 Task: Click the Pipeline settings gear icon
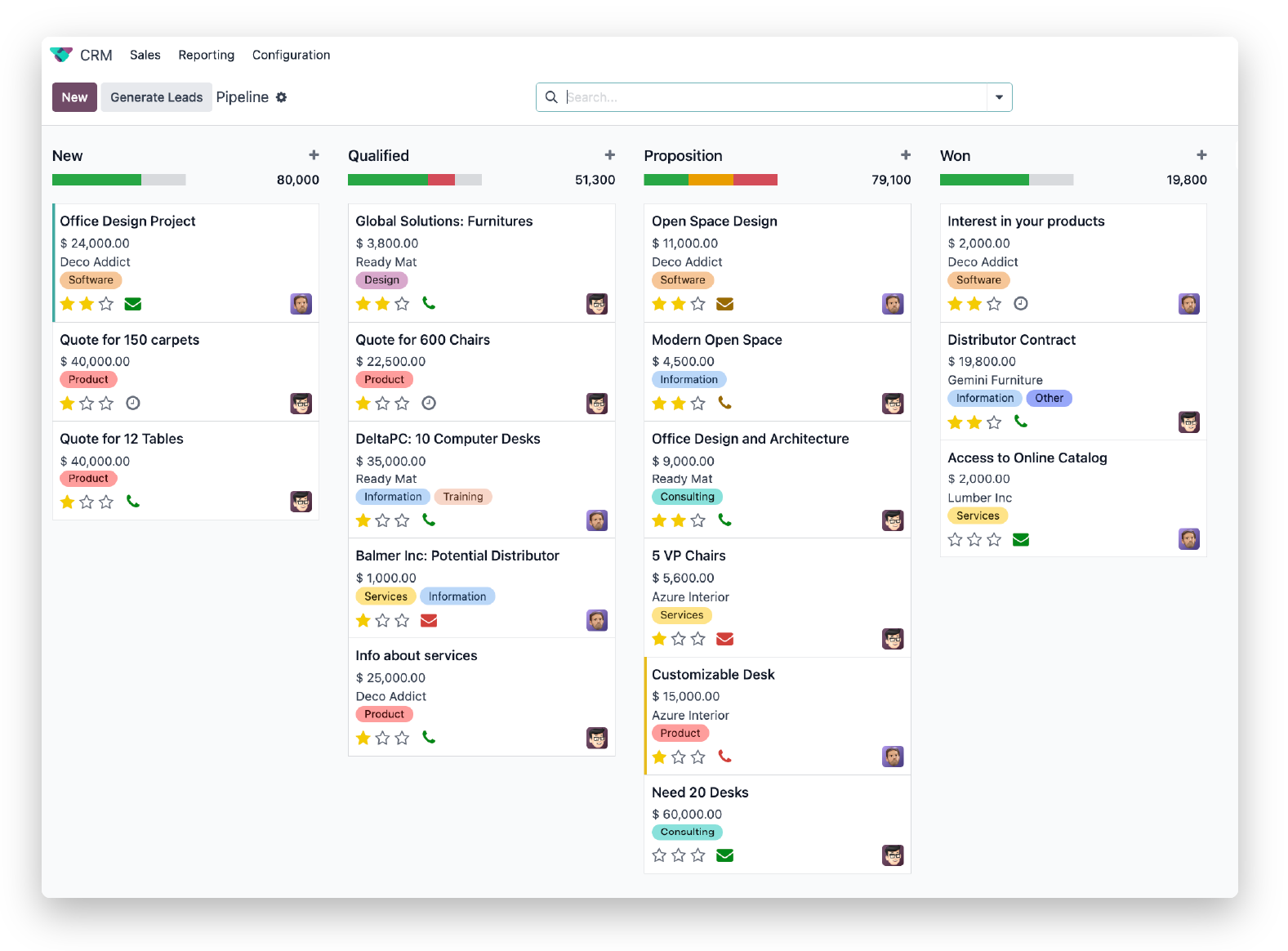click(281, 97)
